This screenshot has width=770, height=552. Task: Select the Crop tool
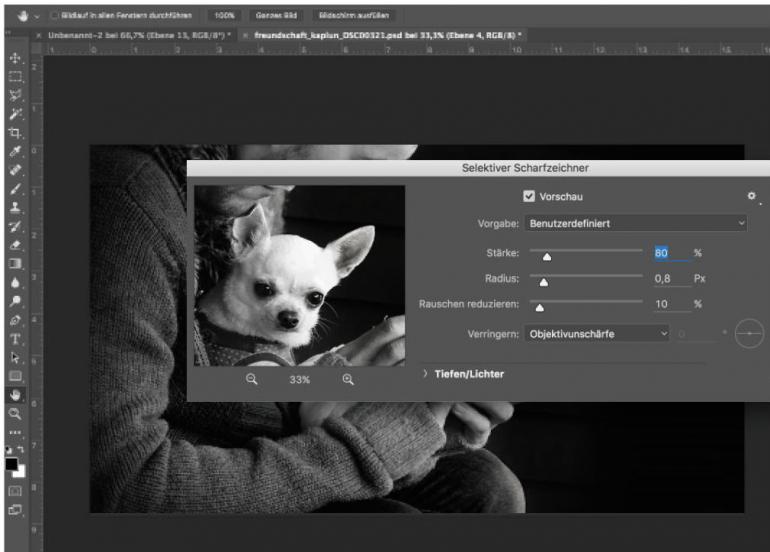(15, 133)
